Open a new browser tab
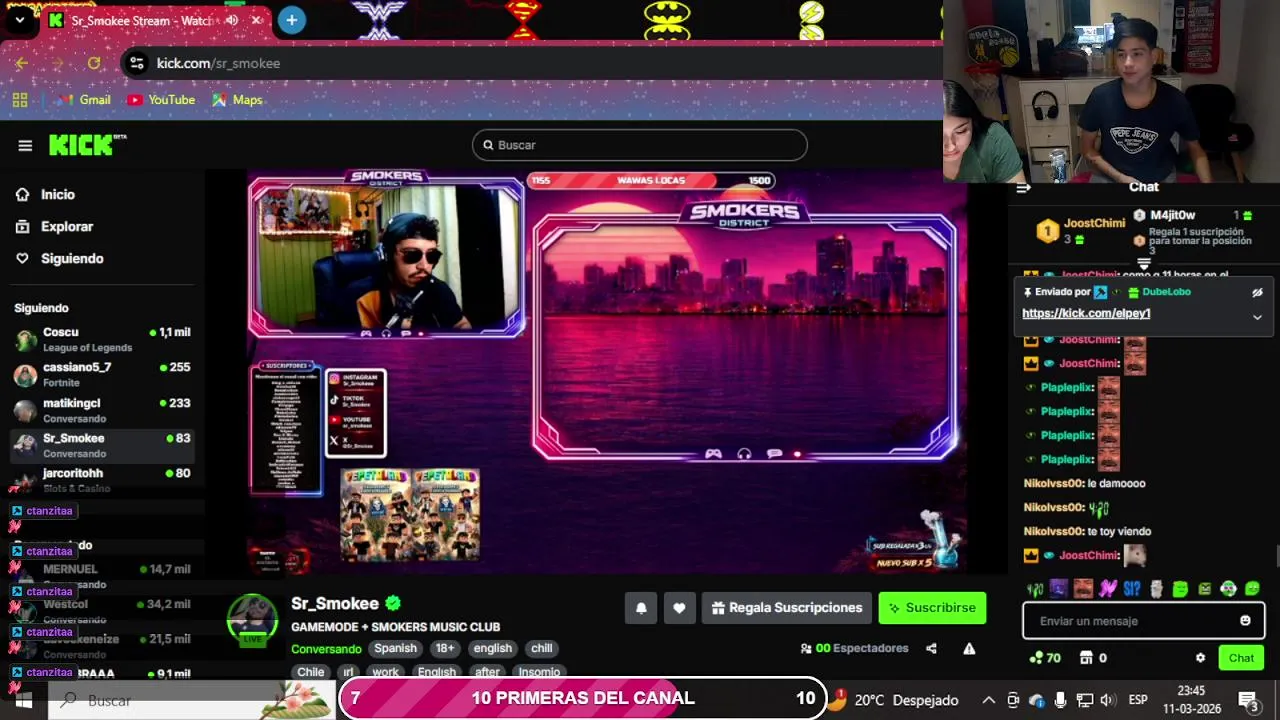 (x=292, y=20)
